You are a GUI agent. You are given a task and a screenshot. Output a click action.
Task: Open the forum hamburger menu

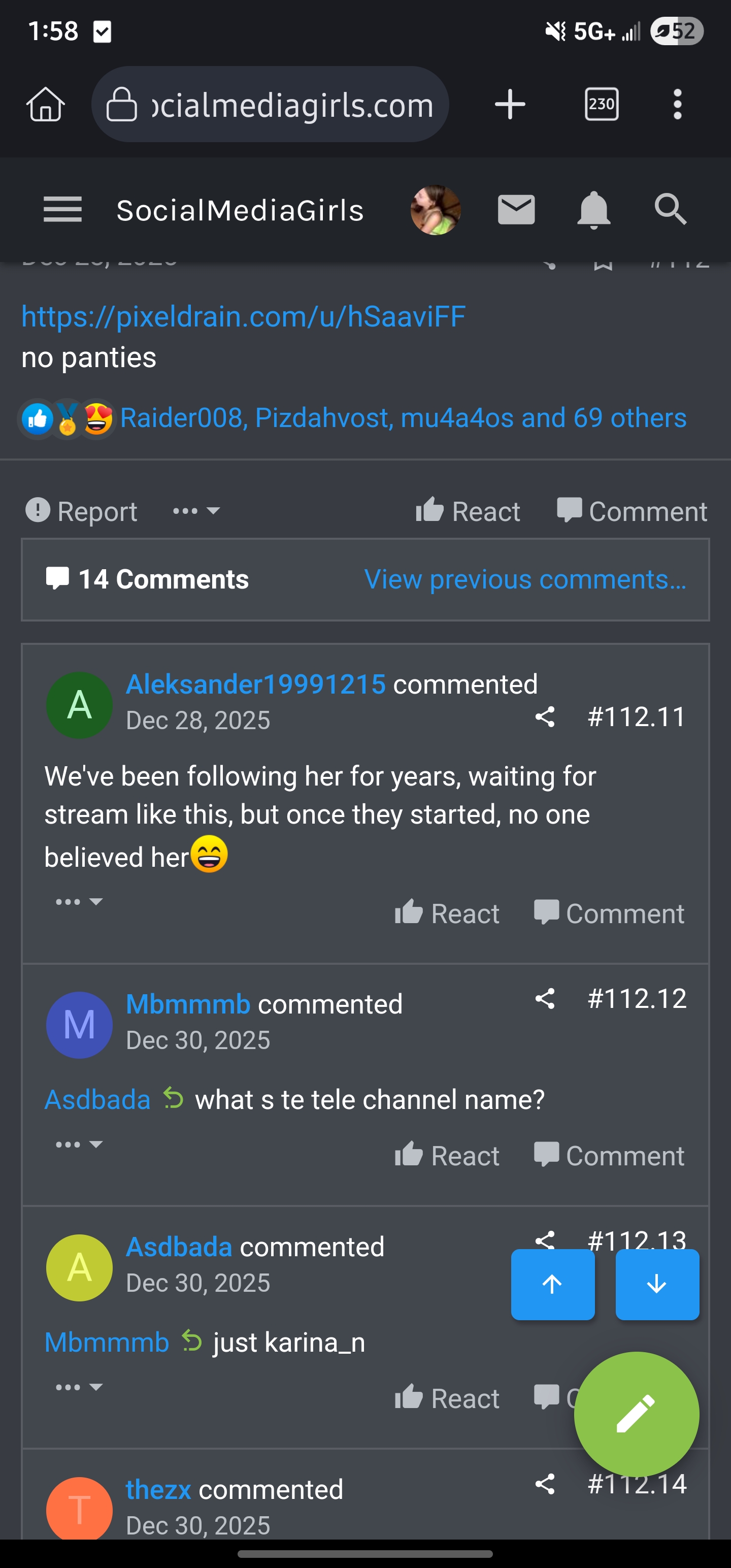pyautogui.click(x=62, y=210)
